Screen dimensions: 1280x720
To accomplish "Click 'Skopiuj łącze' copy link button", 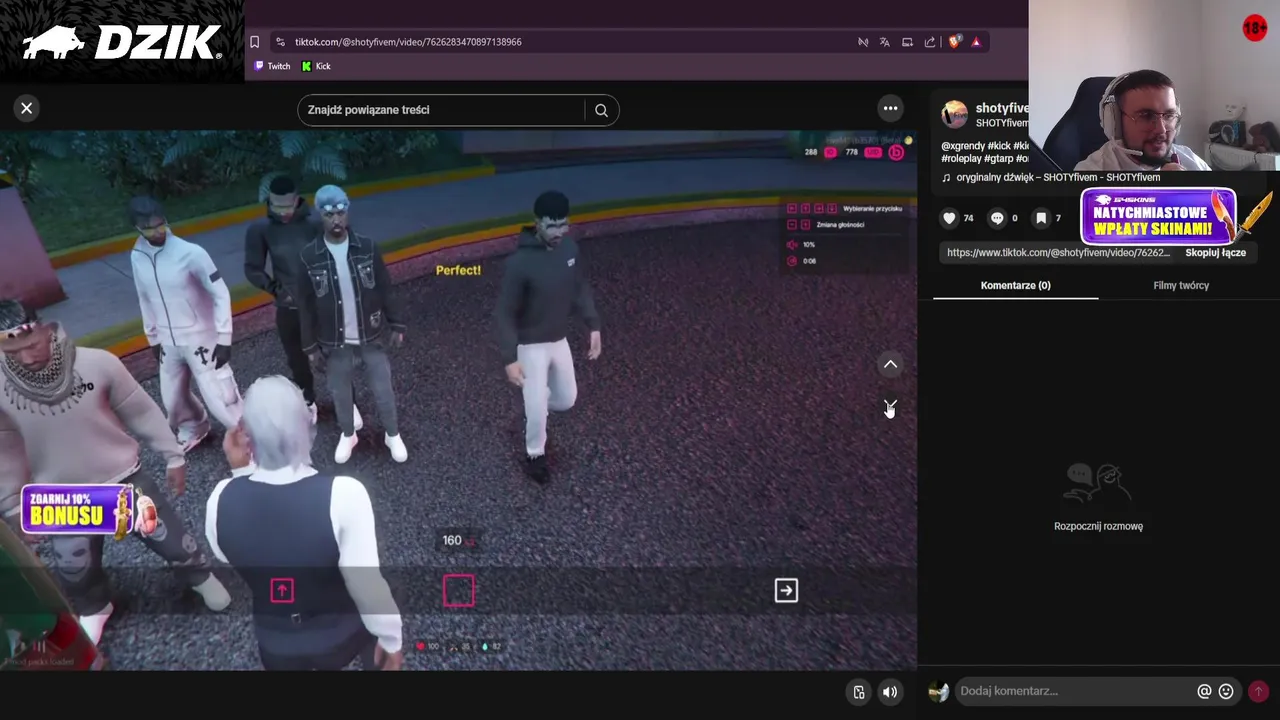I will tap(1215, 253).
